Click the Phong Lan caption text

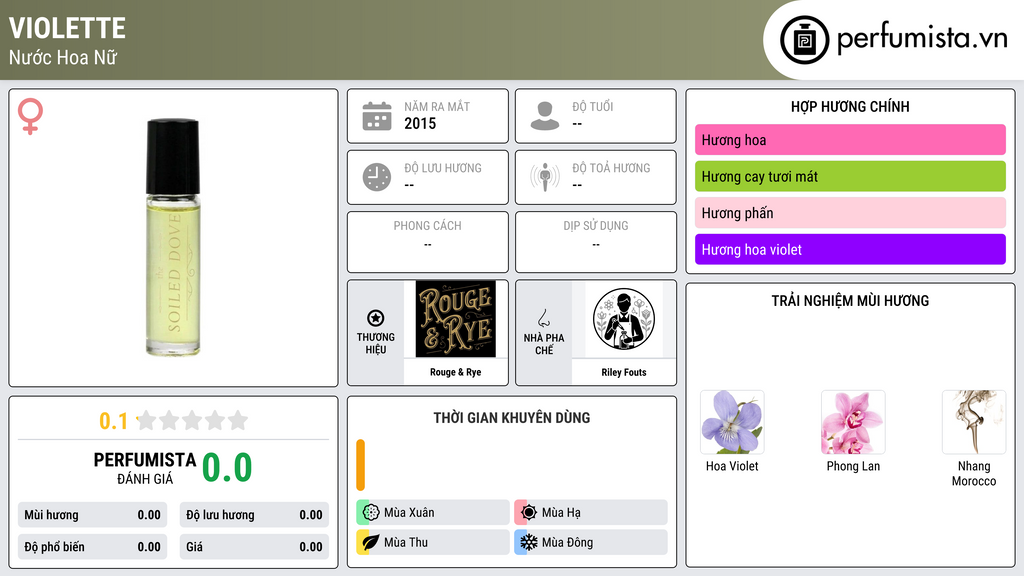tap(853, 466)
